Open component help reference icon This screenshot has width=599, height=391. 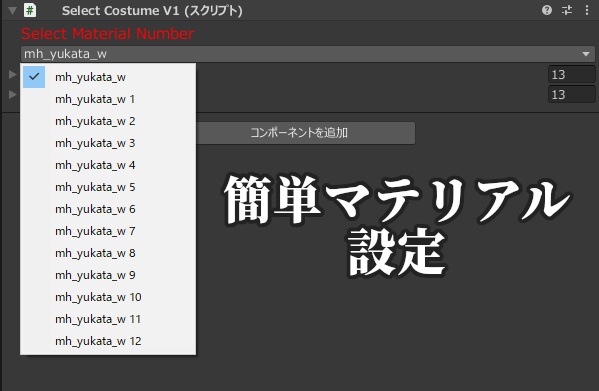click(x=547, y=10)
